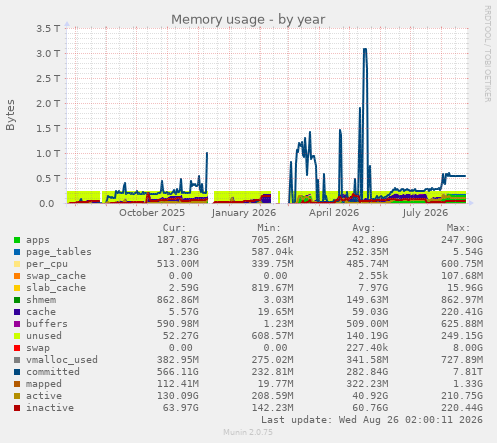Click the shmem dark green swatch
Image resolution: width=497 pixels, height=443 pixels.
[x=17, y=300]
